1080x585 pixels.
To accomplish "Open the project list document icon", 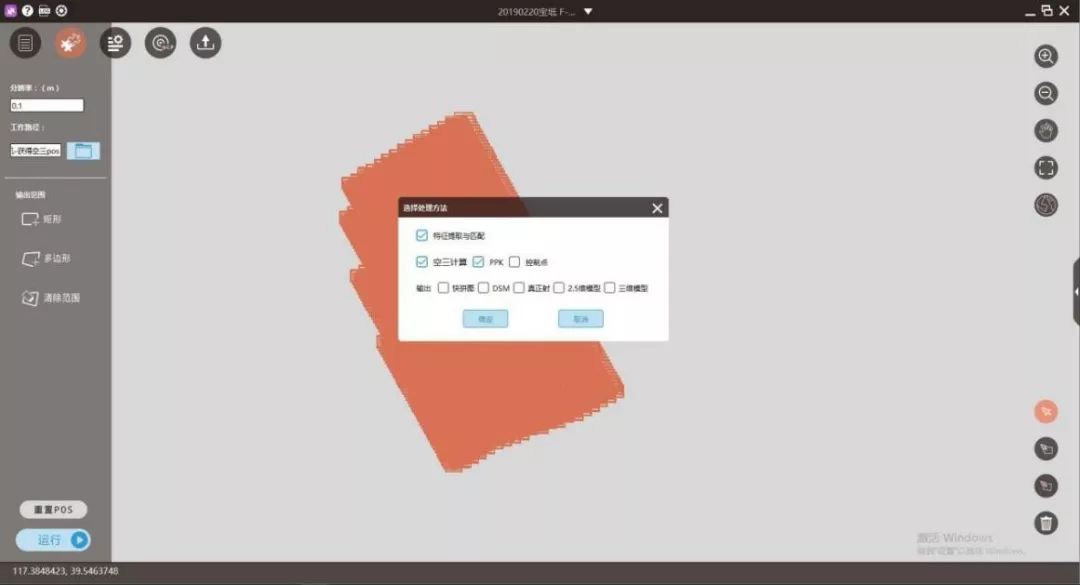I will [25, 43].
